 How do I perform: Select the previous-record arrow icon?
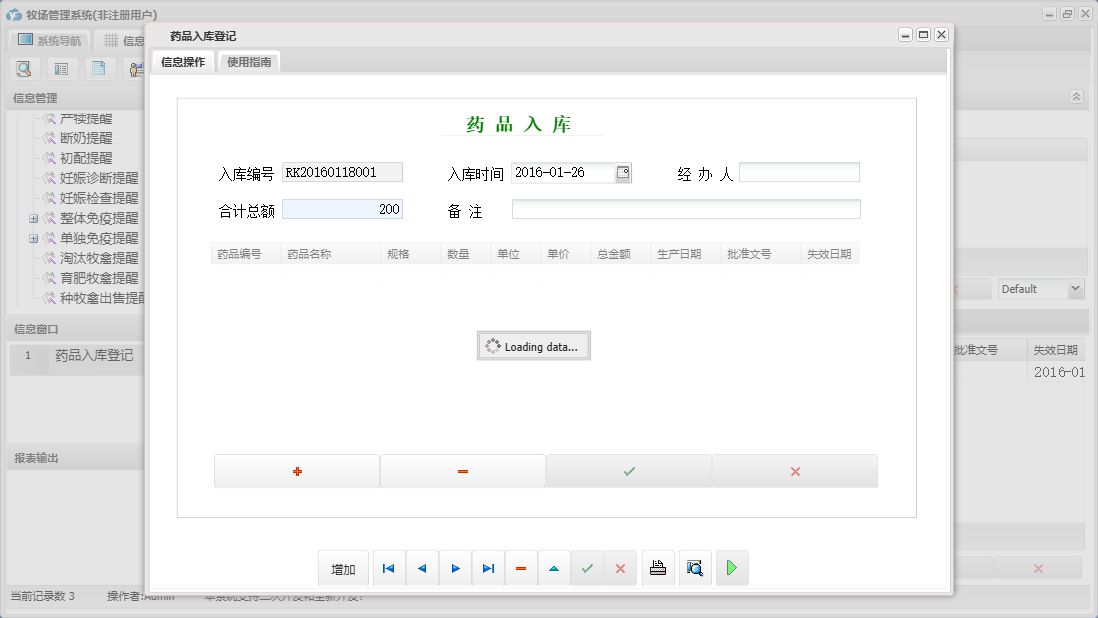(421, 568)
